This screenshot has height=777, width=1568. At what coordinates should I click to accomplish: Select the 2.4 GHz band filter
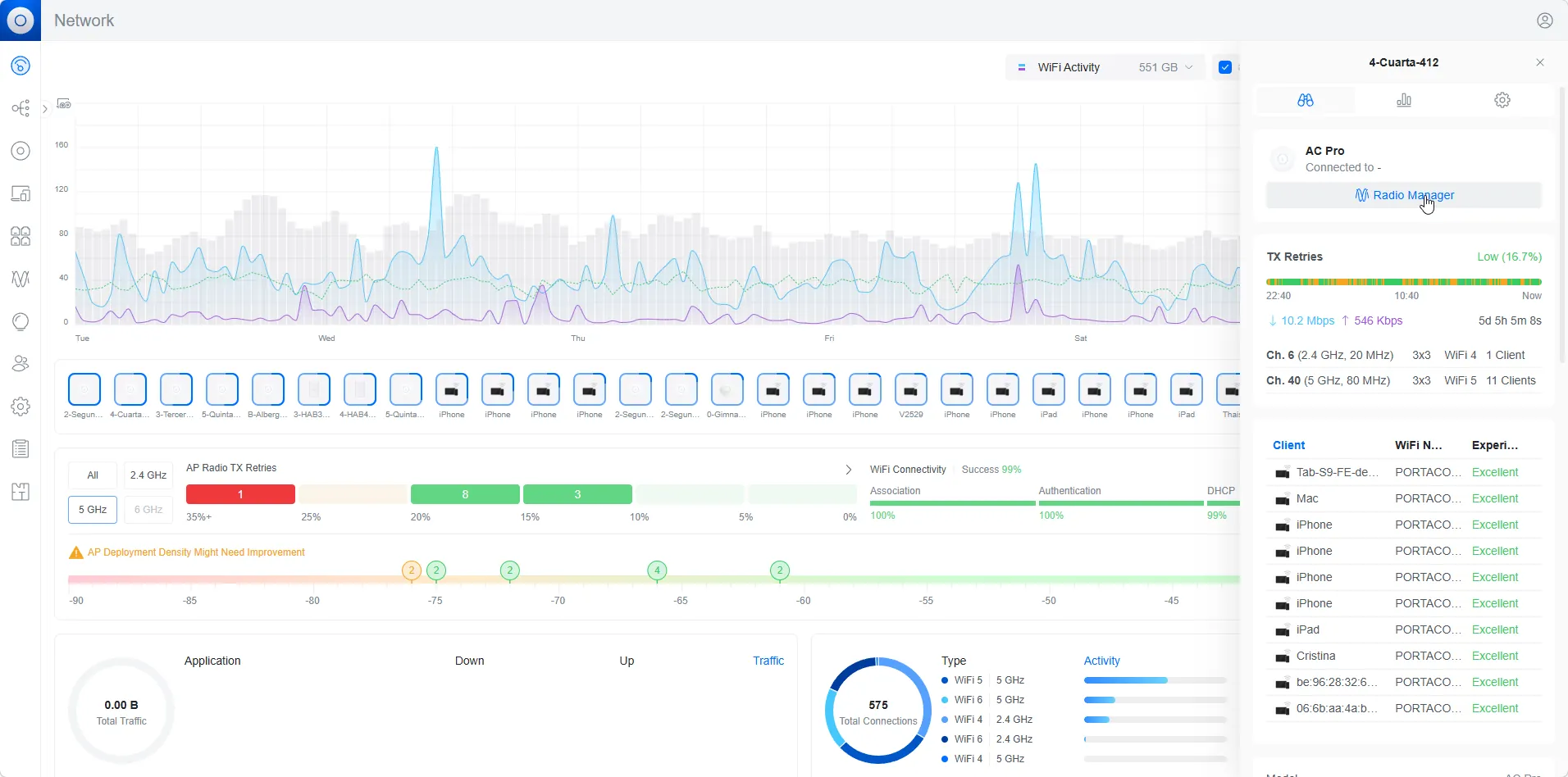pos(148,475)
